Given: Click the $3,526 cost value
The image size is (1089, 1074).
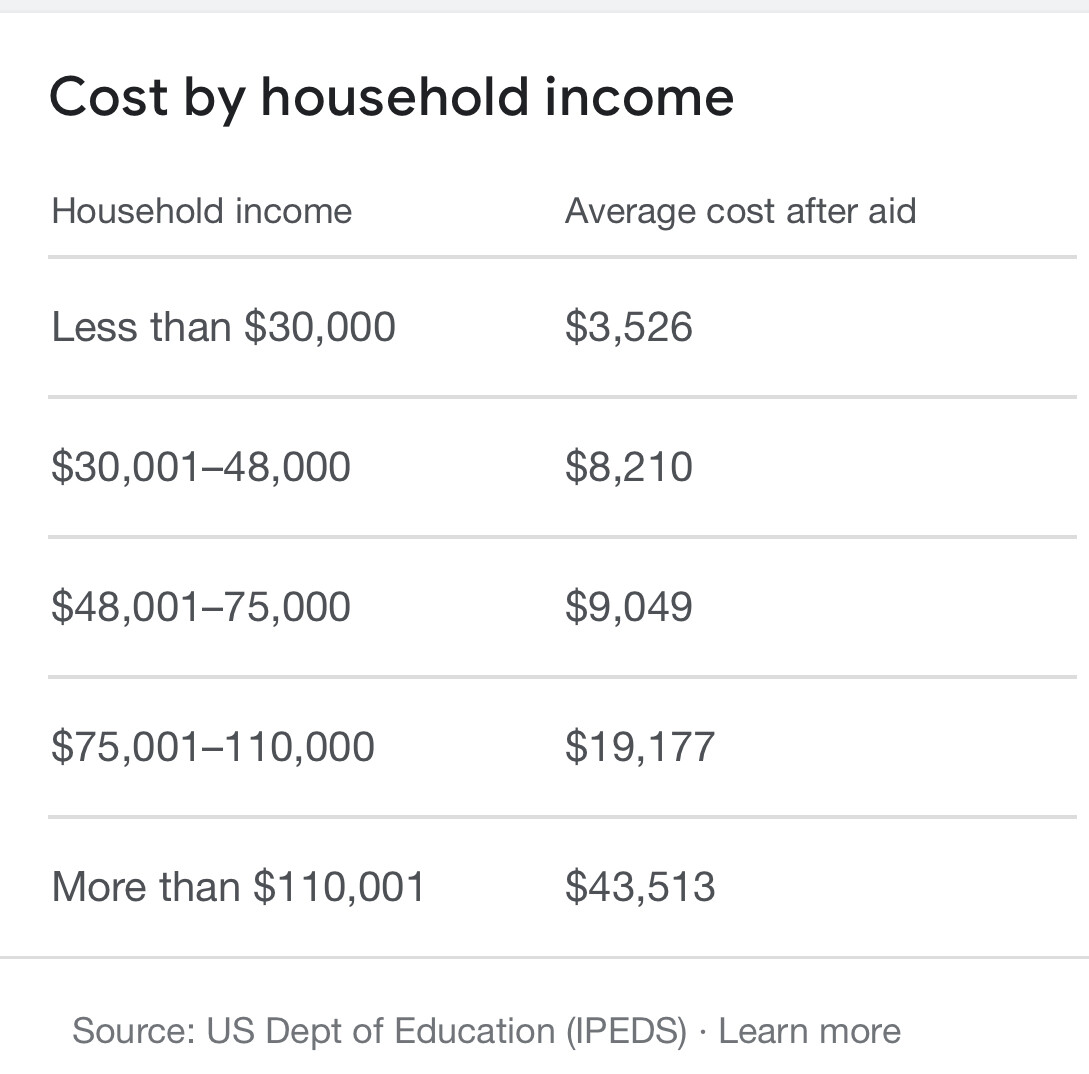Looking at the screenshot, I should [x=629, y=327].
